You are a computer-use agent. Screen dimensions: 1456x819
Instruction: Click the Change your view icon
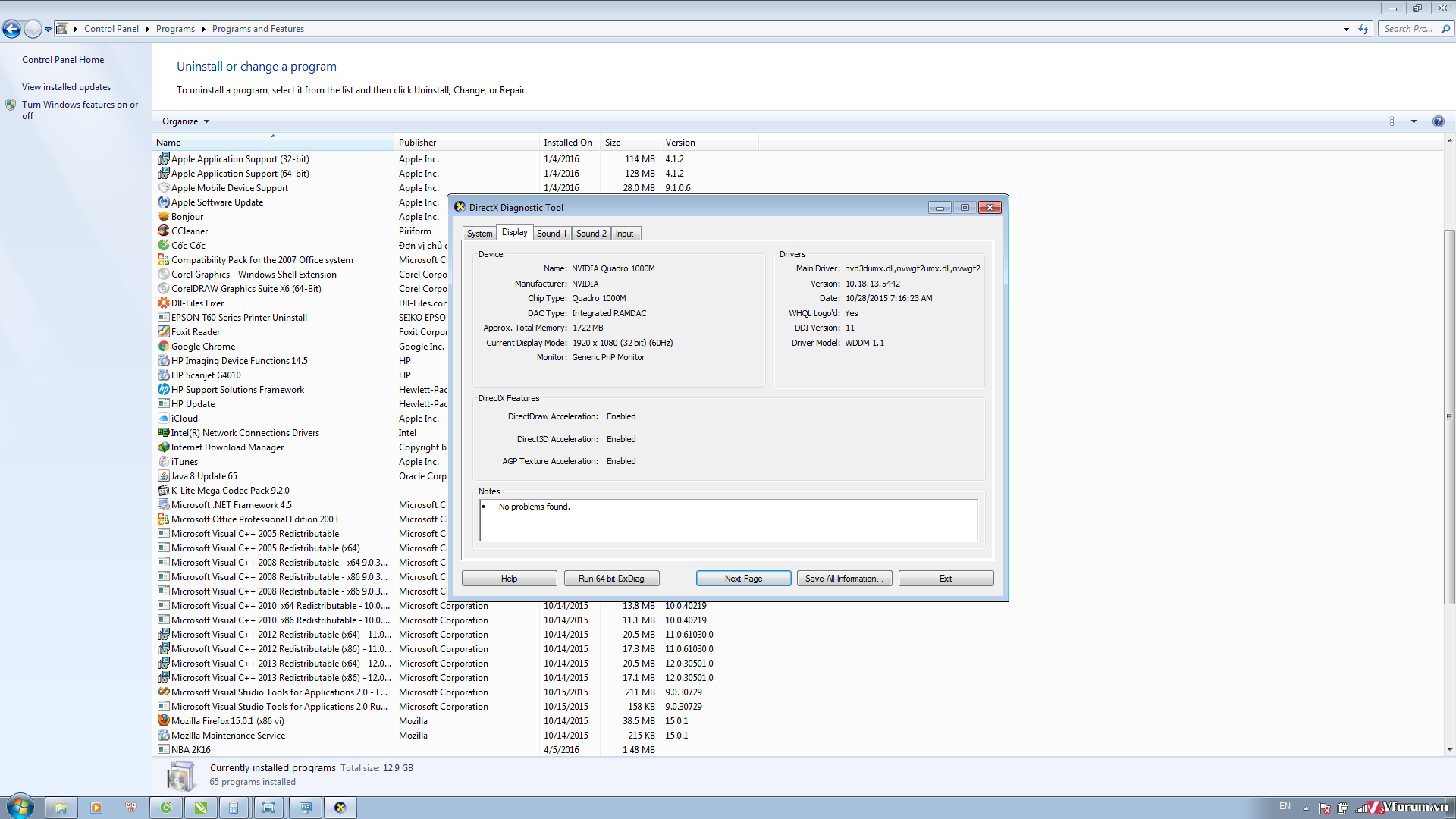pos(1395,121)
